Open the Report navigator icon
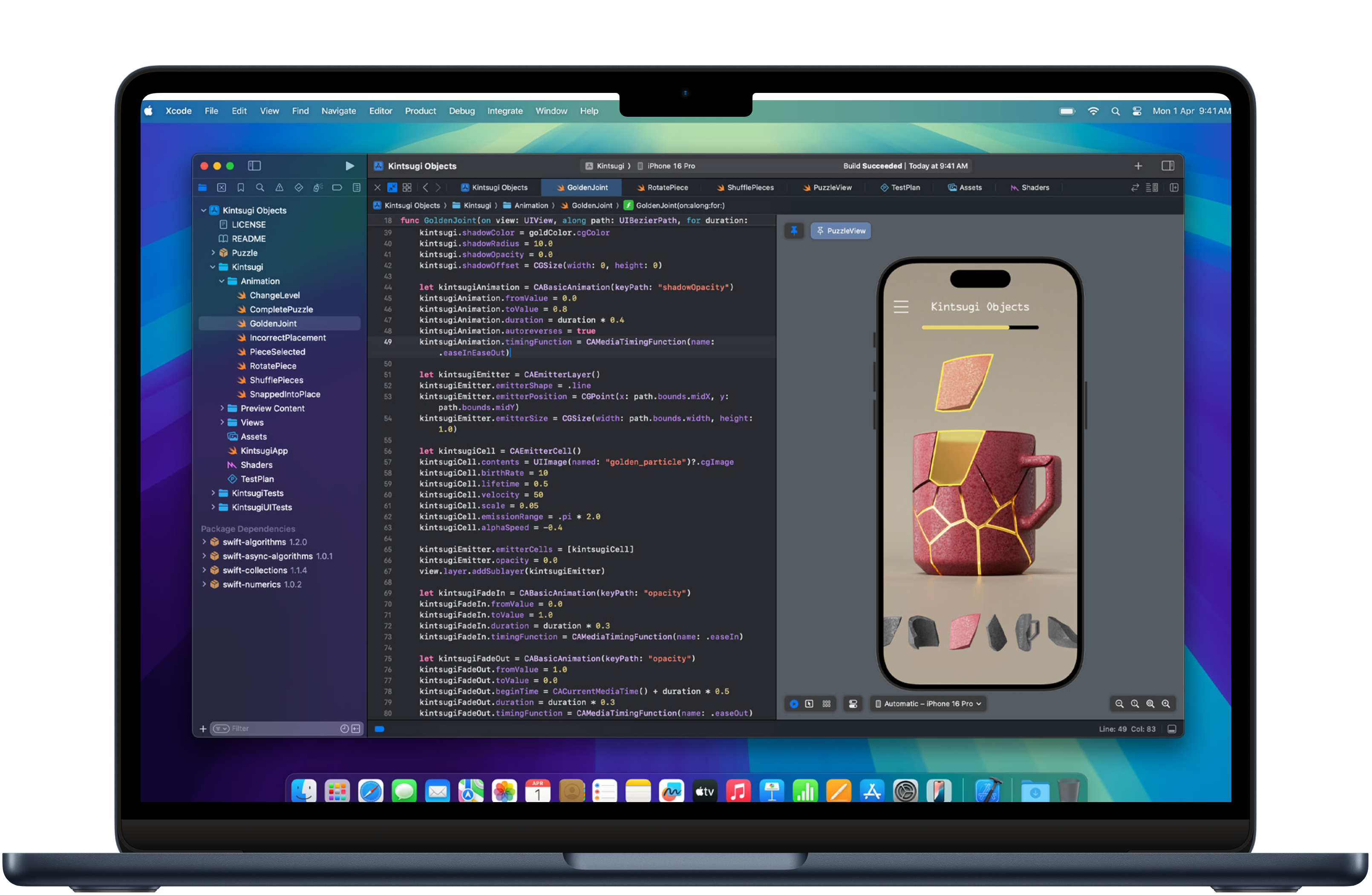Screen dimensions: 1372x895 coord(356,188)
